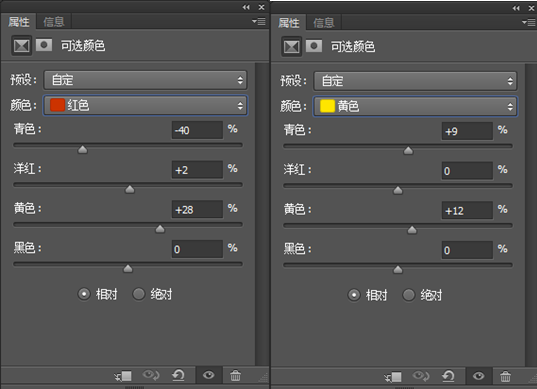
Task: View previous state icon in left panel footer
Action: click(151, 375)
